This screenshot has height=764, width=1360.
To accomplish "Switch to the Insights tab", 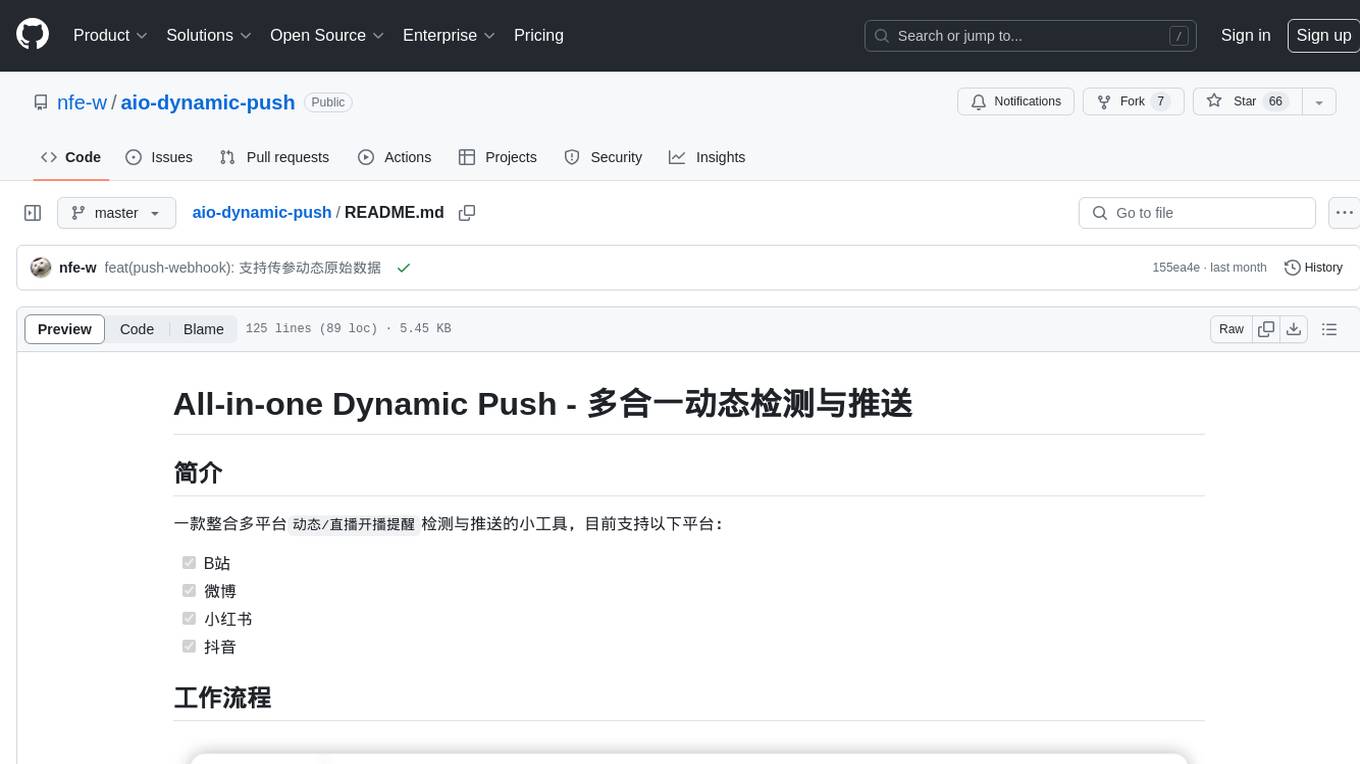I will (707, 157).
